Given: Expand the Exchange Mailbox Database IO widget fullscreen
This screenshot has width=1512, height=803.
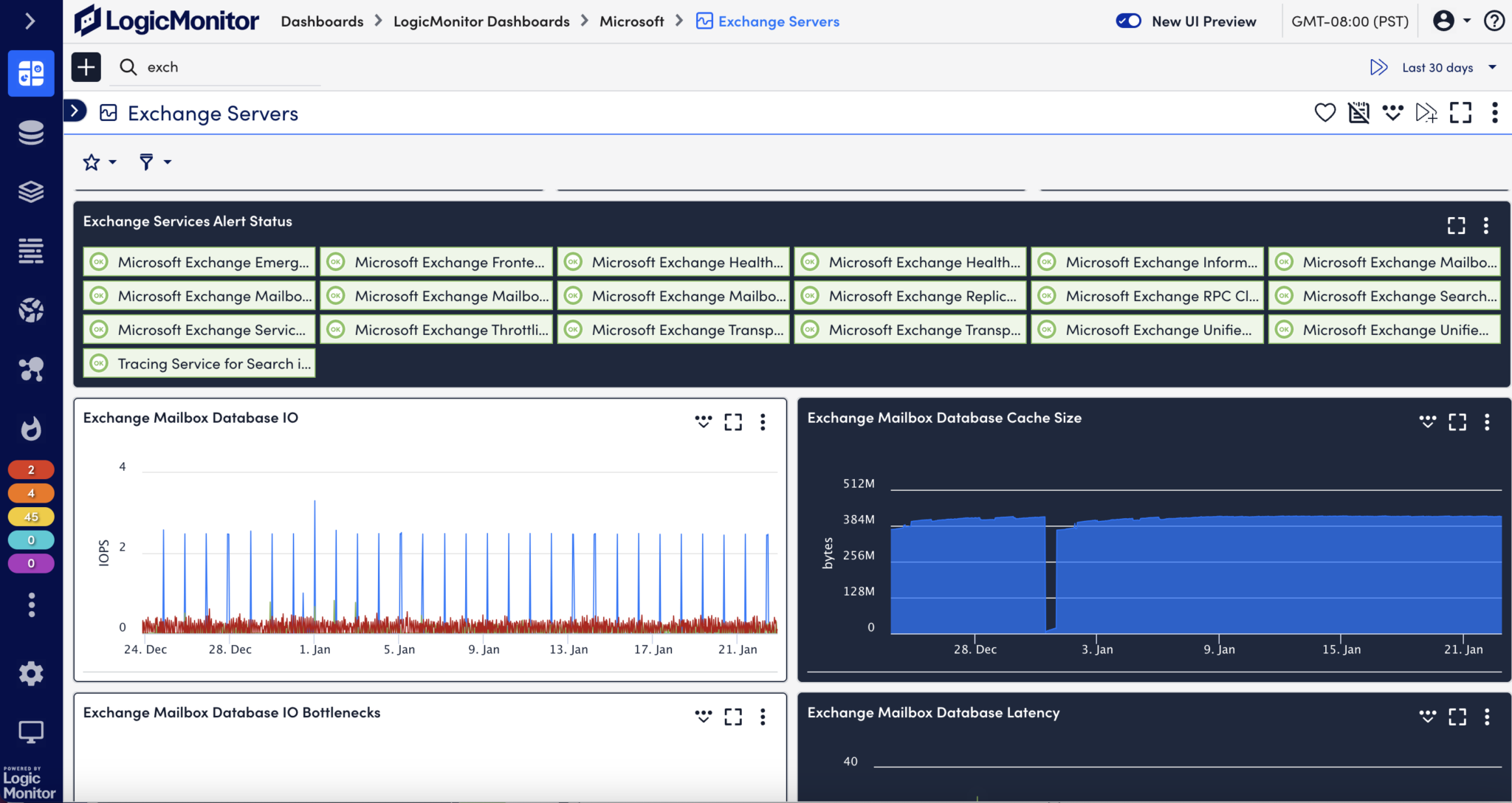Looking at the screenshot, I should (x=733, y=421).
